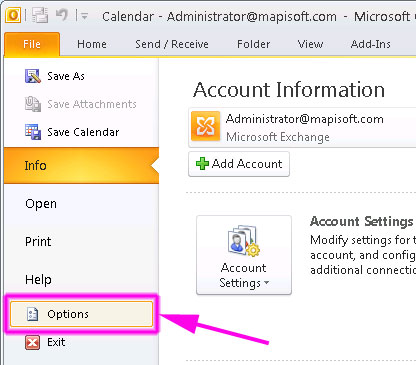The width and height of the screenshot is (416, 365).
Task: Open Outlook Options from the menu
Action: pyautogui.click(x=81, y=314)
